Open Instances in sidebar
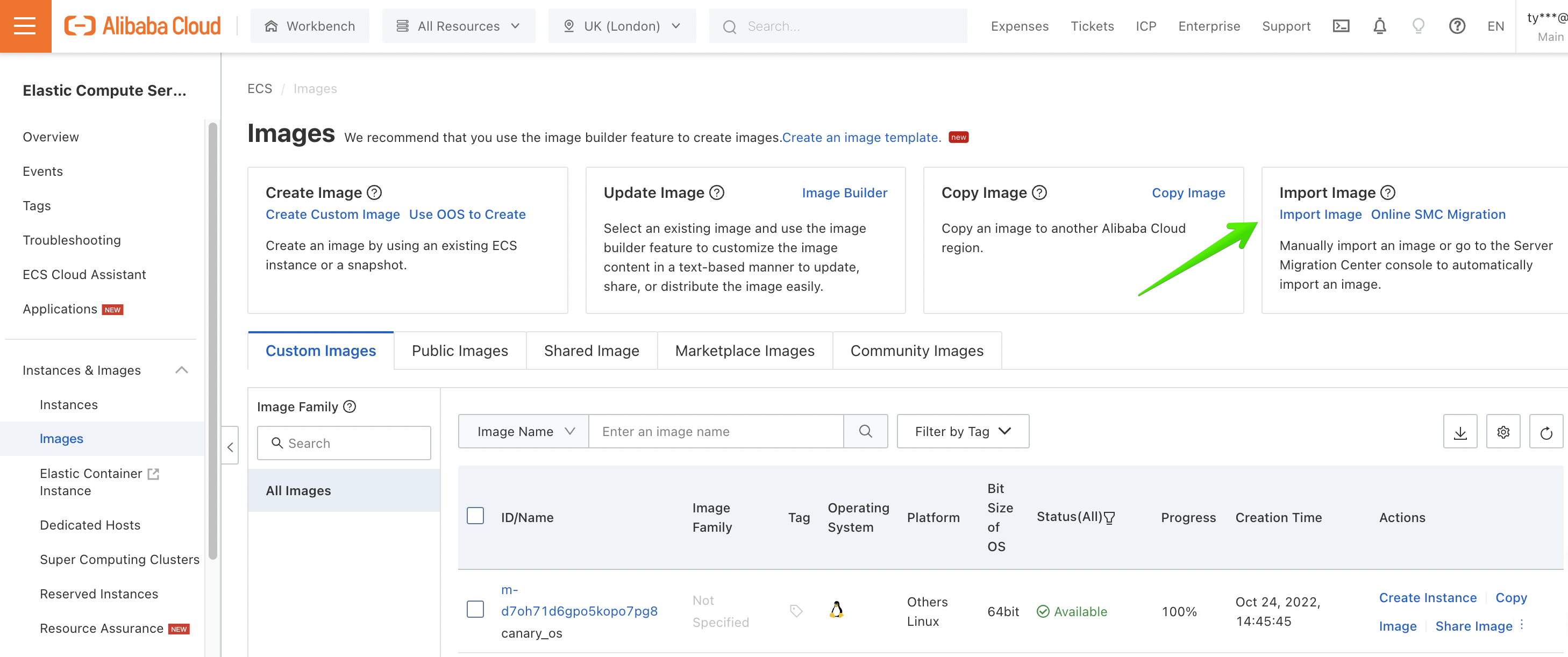Screen dimensions: 1568x657 (x=68, y=404)
